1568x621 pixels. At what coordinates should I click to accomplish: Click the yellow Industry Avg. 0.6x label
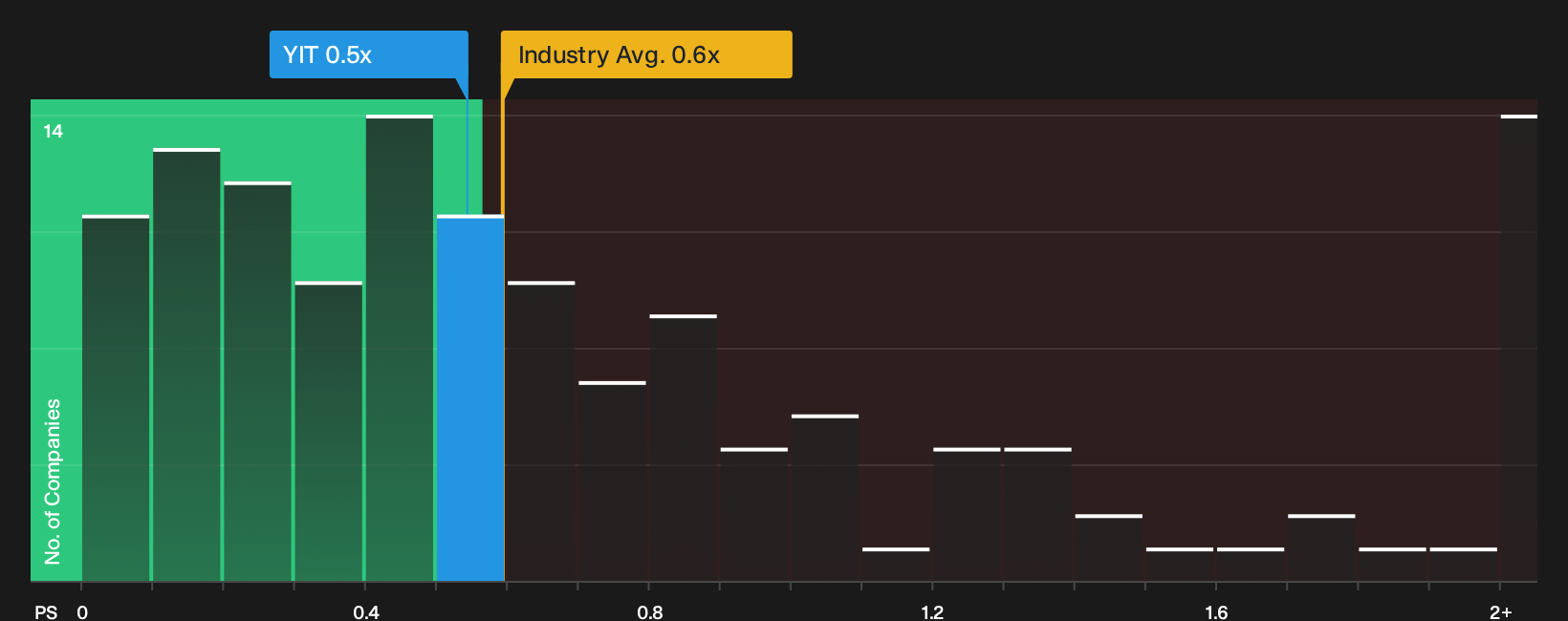tap(646, 54)
